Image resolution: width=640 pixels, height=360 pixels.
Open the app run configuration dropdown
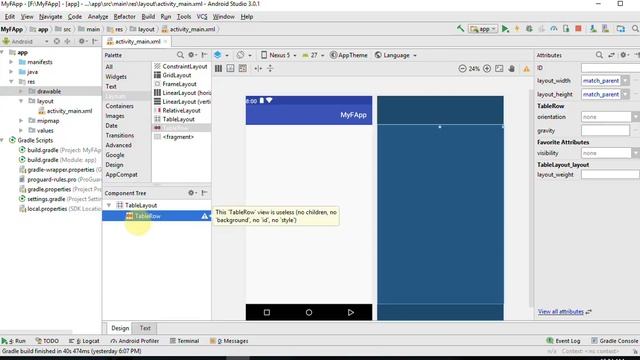click(x=483, y=29)
